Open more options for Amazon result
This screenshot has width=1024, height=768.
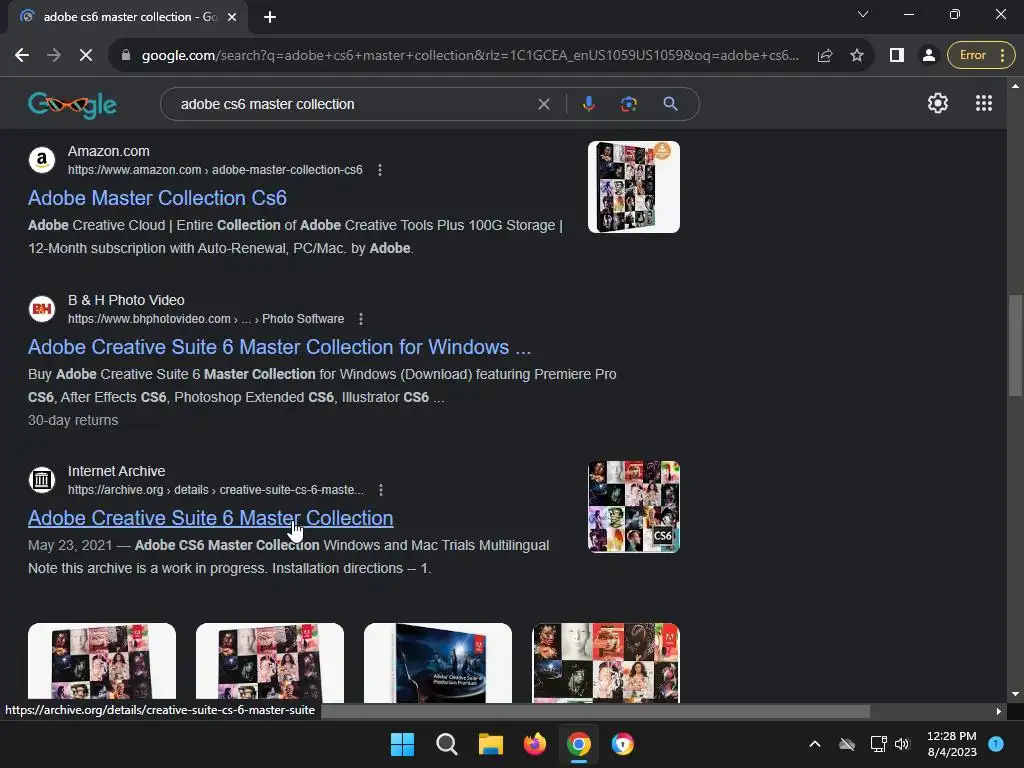379,170
